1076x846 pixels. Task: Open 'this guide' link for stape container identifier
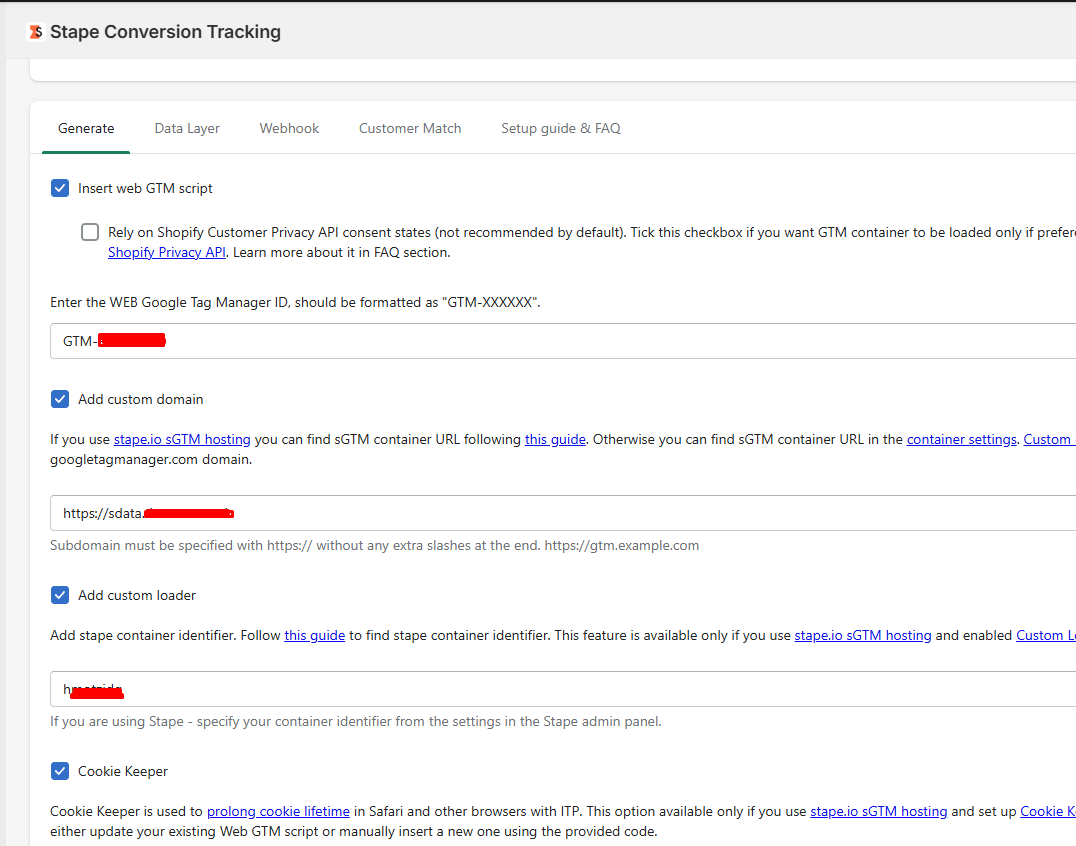click(x=314, y=635)
